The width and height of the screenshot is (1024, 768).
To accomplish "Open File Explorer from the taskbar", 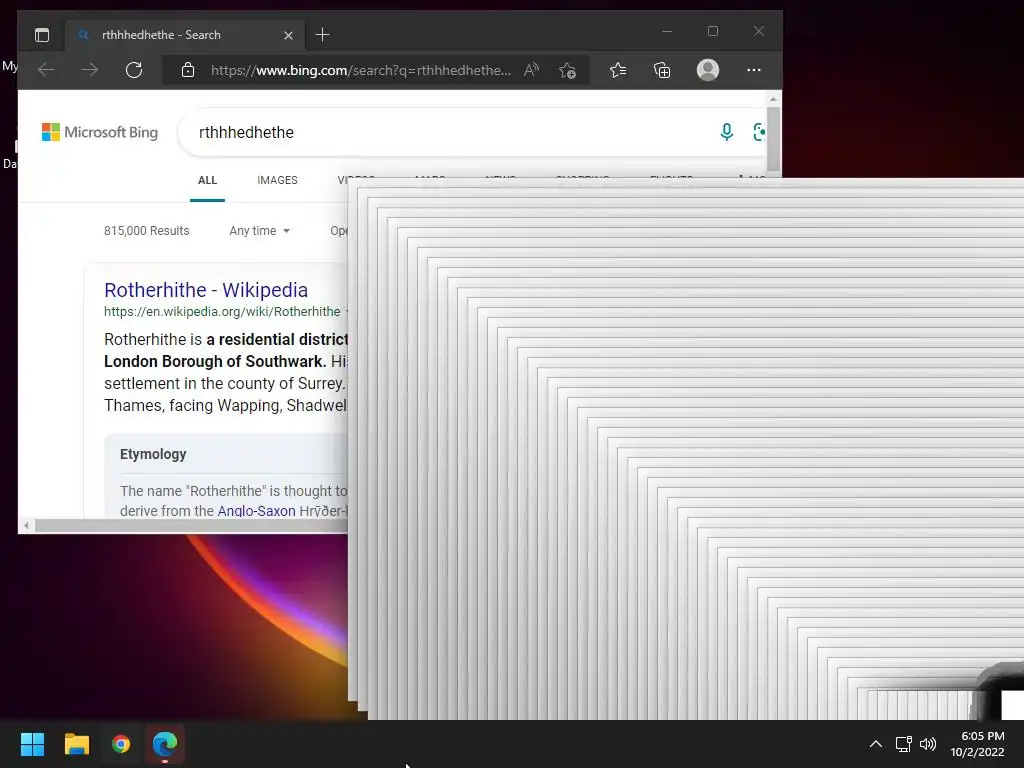I will 76,744.
